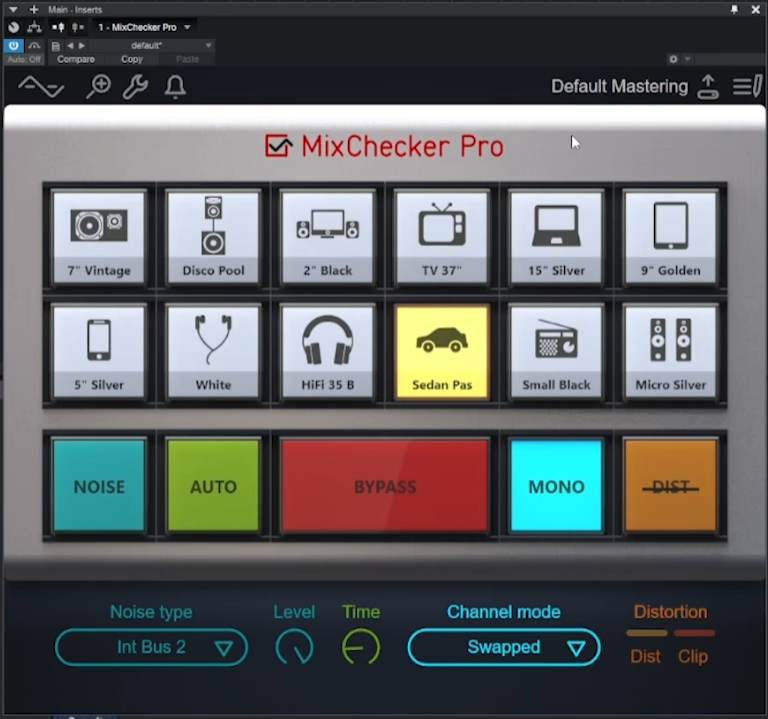This screenshot has height=719, width=768.
Task: Select the 9" Golden tablet simulation
Action: click(671, 237)
